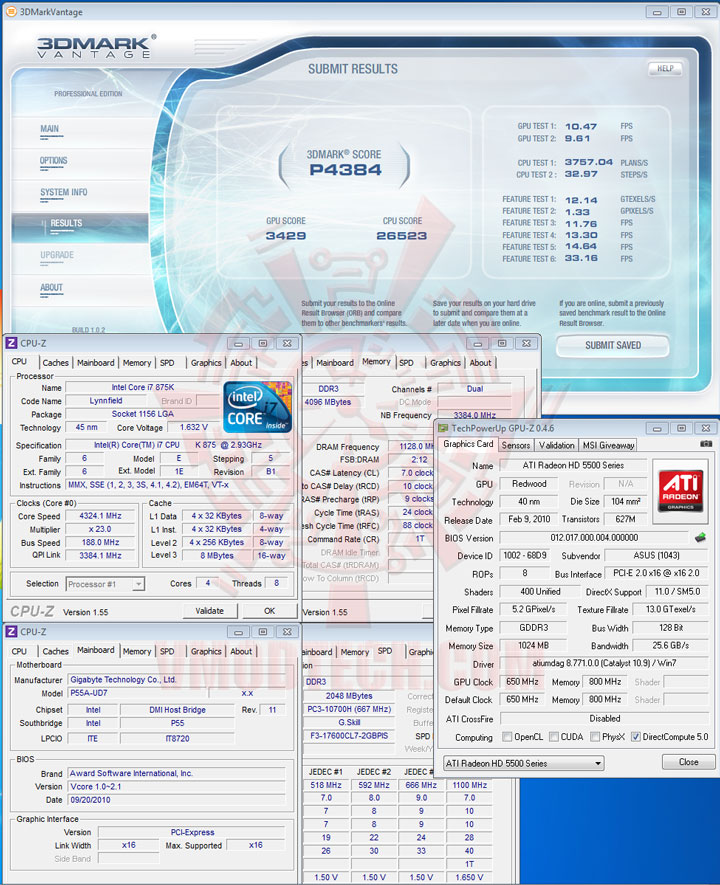720x885 pixels.
Task: Click the ATI Radeon logo in GPU-Z
Action: tap(681, 490)
